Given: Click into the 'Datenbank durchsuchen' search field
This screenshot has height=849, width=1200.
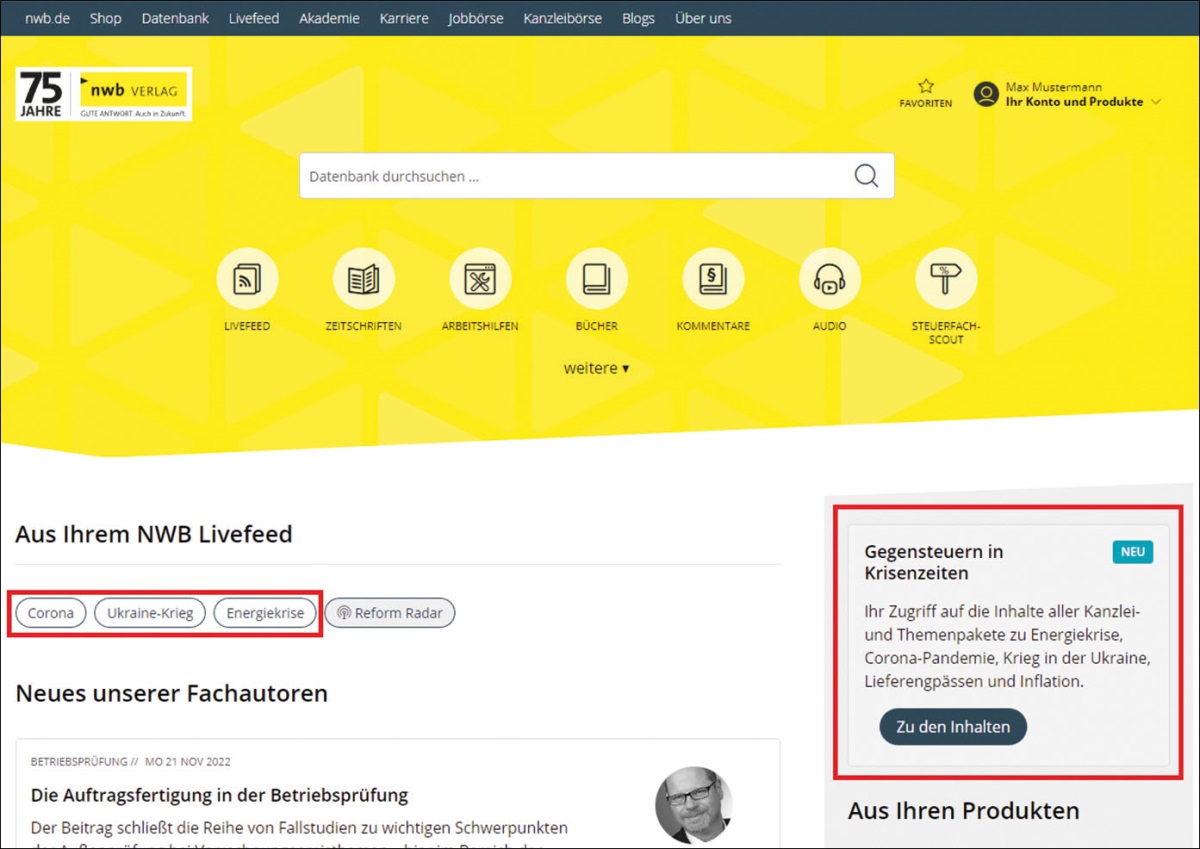Looking at the screenshot, I should click(570, 176).
